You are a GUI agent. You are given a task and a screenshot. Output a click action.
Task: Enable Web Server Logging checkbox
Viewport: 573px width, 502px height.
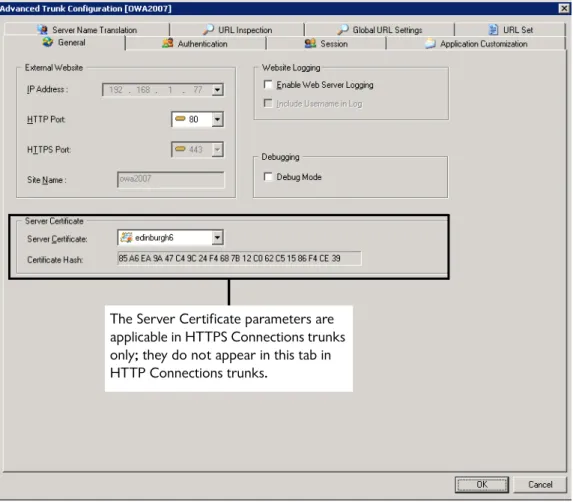point(268,84)
